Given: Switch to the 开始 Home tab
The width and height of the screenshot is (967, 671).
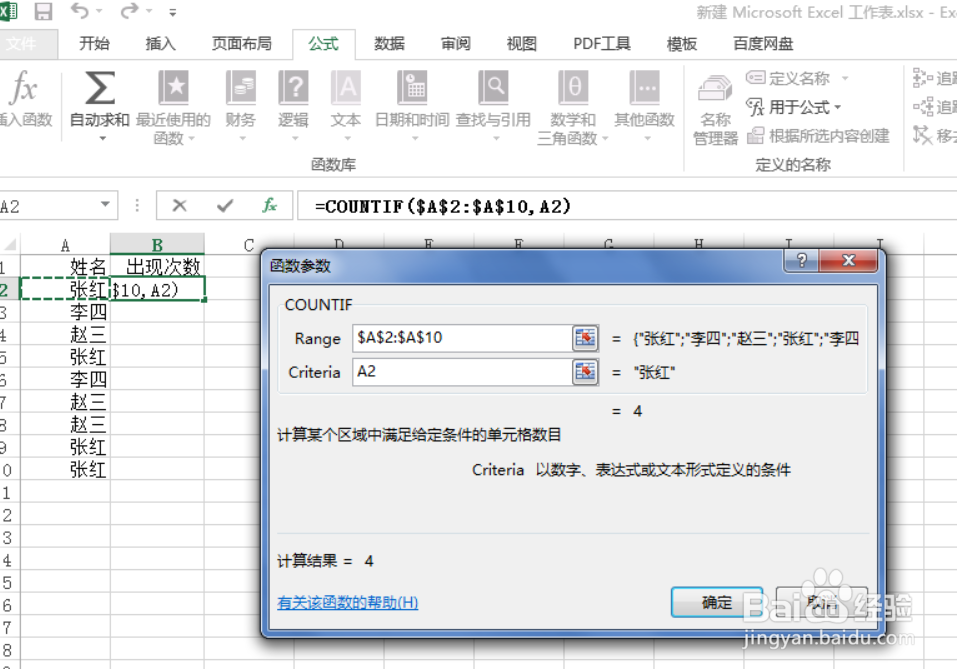Looking at the screenshot, I should (x=94, y=44).
